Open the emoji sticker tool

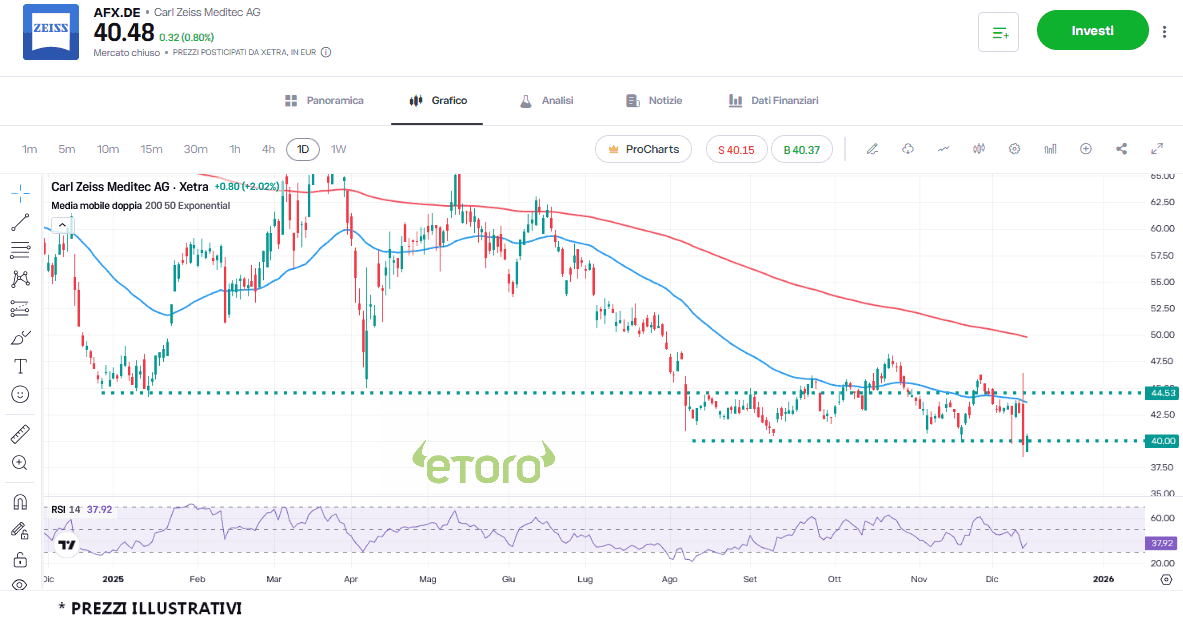pyautogui.click(x=20, y=395)
